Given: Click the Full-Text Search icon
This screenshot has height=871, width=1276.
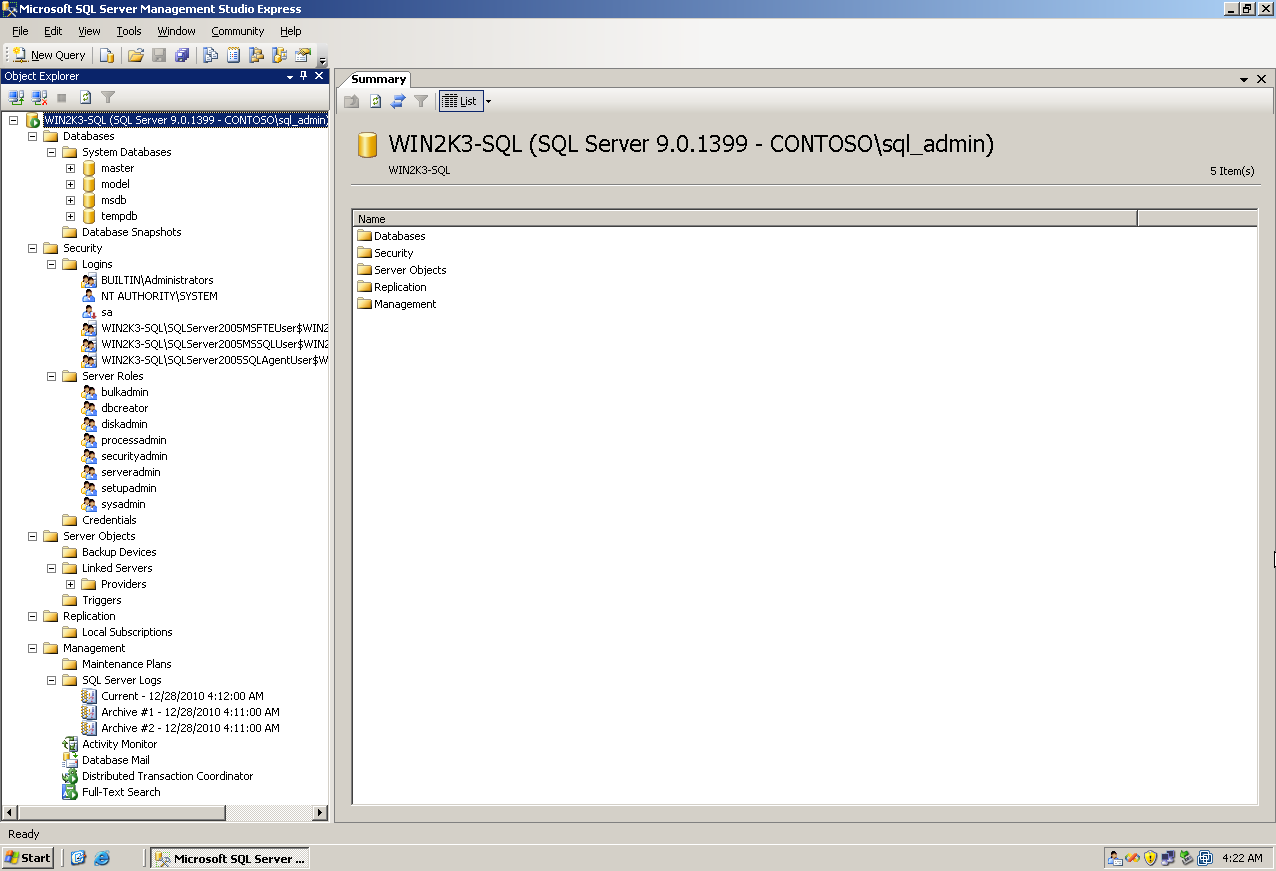Looking at the screenshot, I should coord(70,792).
